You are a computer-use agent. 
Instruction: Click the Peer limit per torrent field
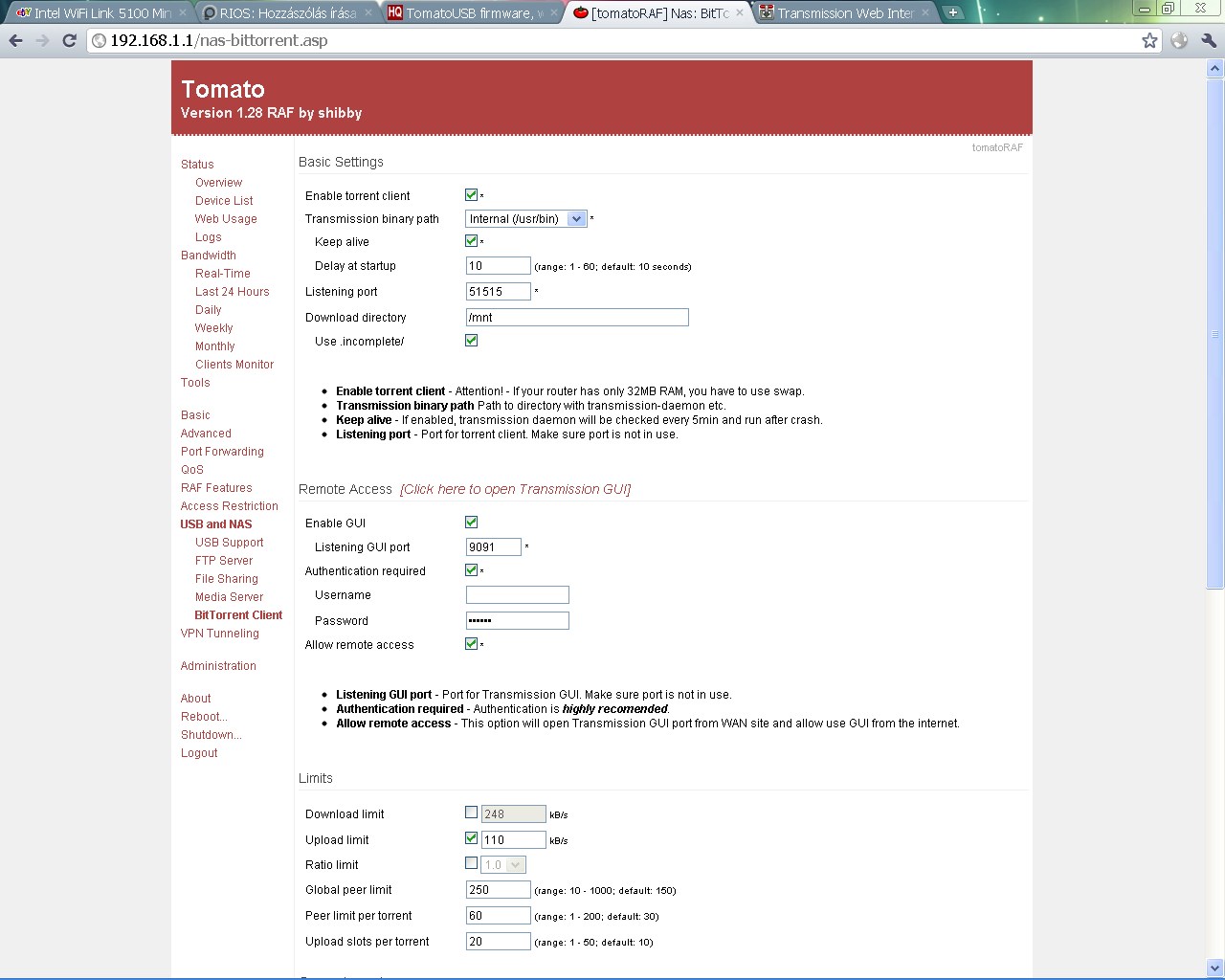click(x=498, y=916)
